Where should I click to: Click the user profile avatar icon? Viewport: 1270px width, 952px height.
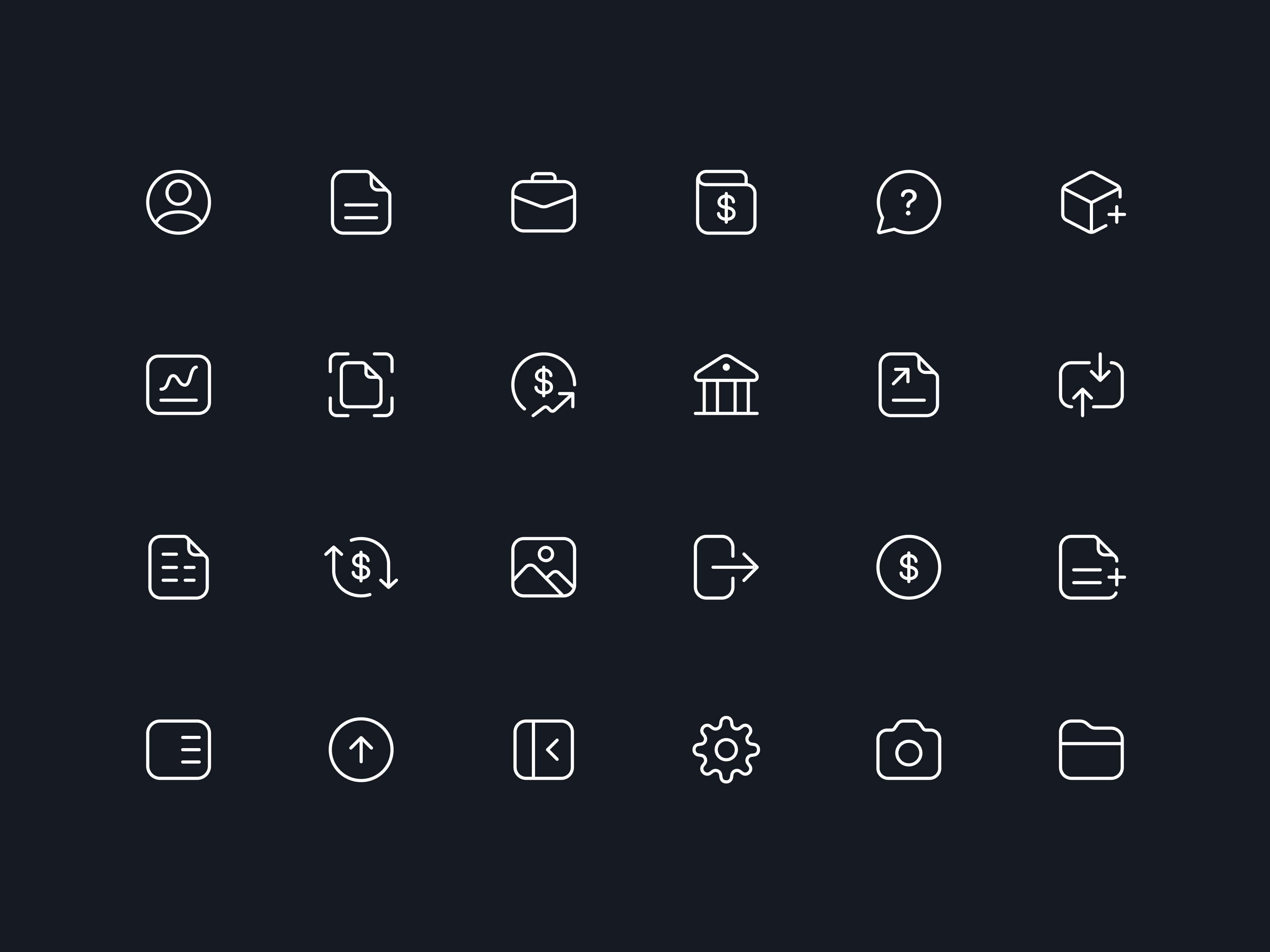179,202
